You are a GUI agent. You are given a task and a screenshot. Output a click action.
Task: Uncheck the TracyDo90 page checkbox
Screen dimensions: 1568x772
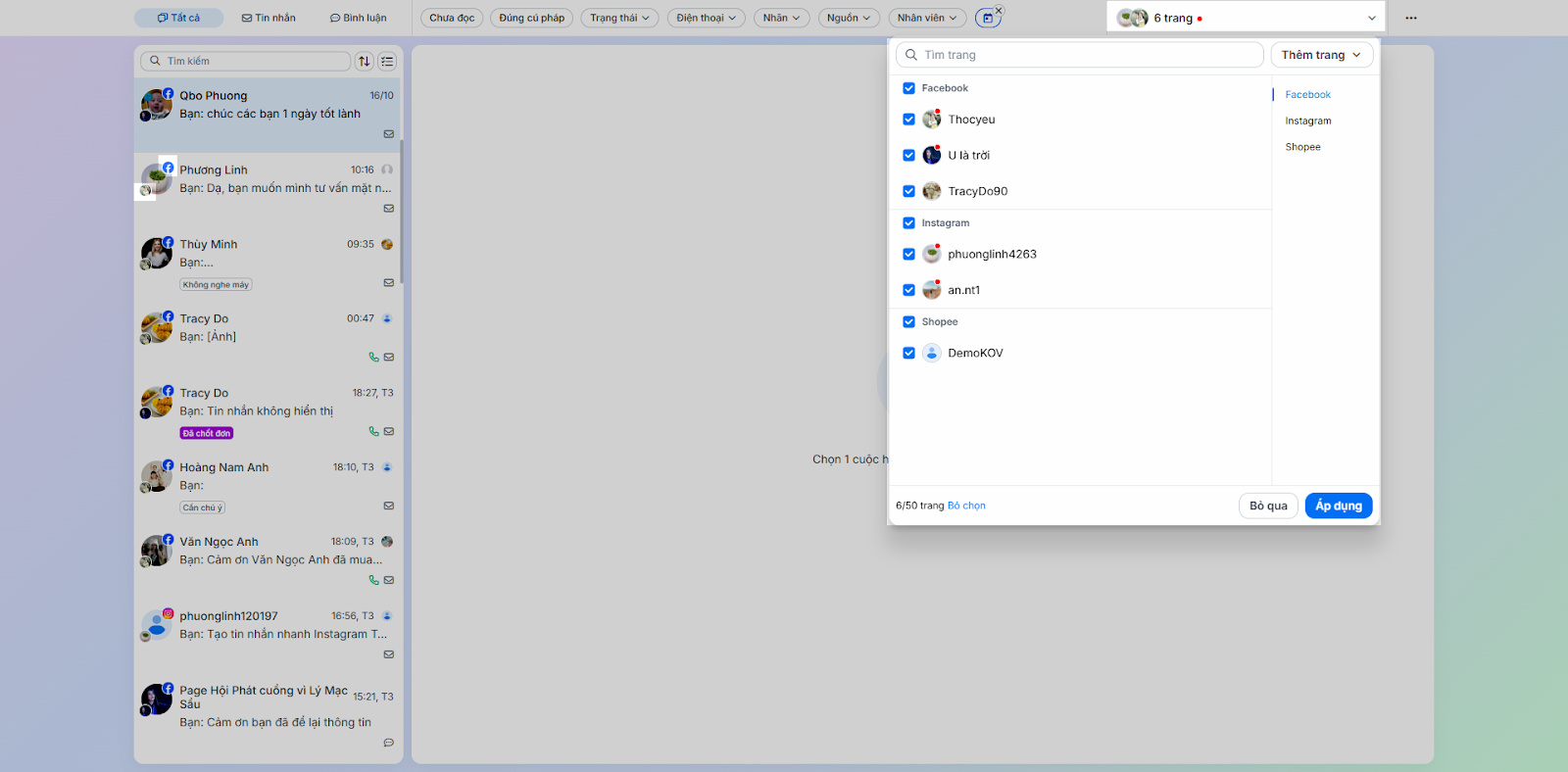(x=909, y=191)
